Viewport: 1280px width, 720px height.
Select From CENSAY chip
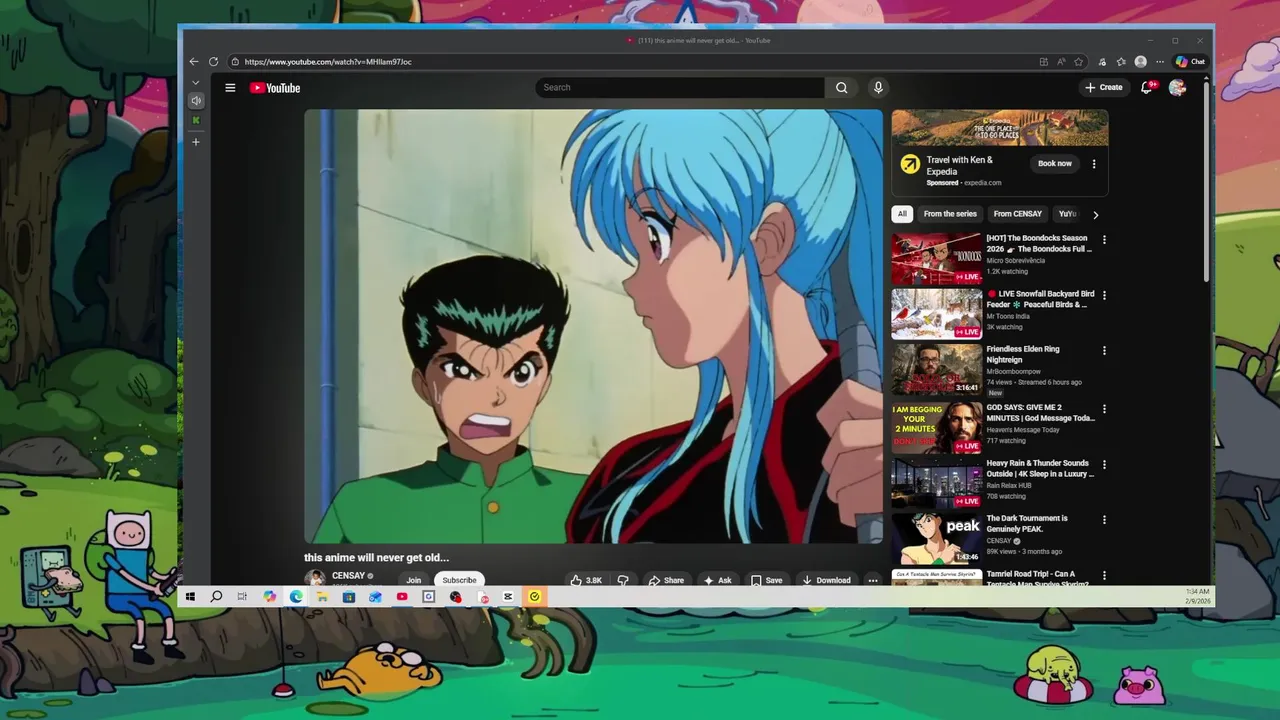point(1018,214)
